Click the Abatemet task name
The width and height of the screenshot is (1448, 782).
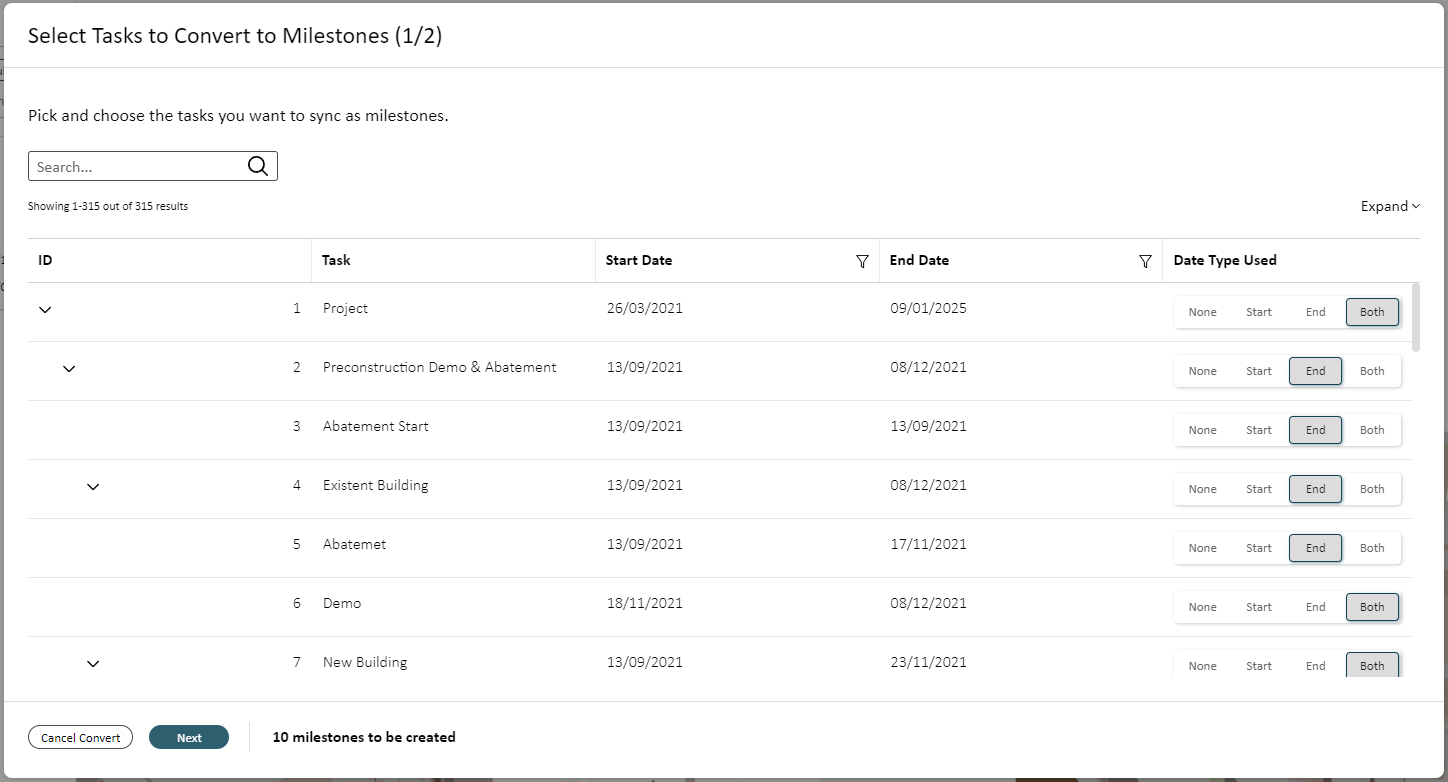(354, 544)
